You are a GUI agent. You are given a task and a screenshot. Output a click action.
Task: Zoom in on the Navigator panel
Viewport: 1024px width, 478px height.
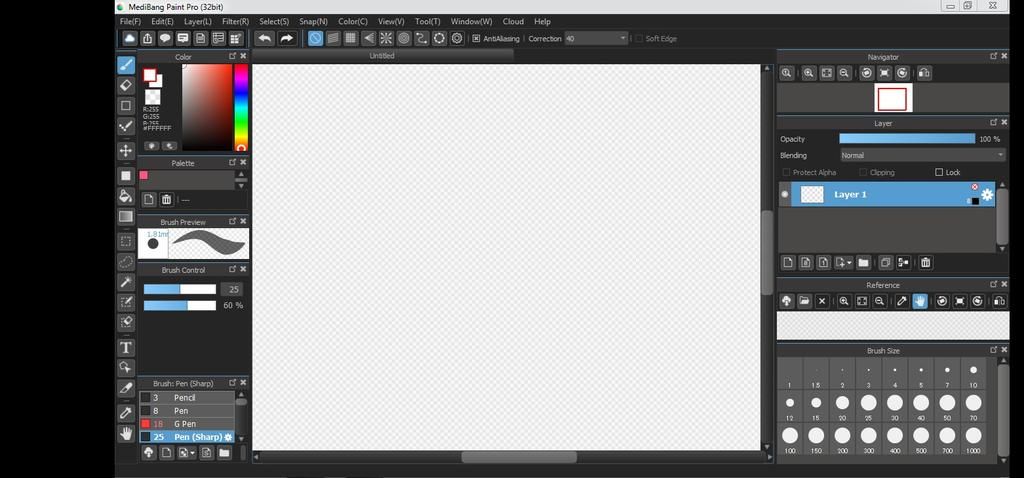pos(808,73)
